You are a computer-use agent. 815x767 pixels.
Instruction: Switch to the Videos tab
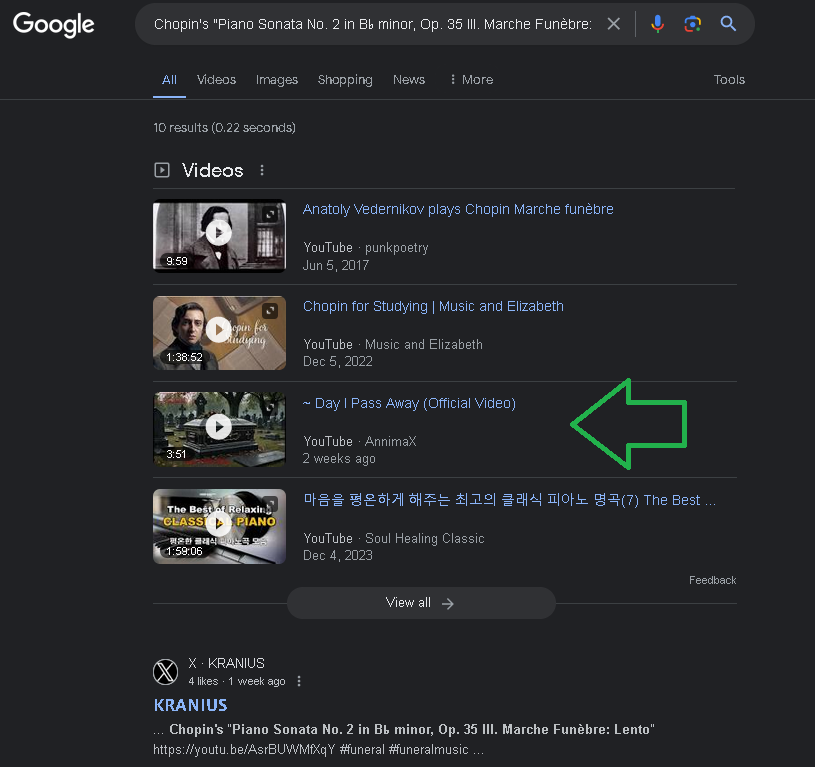pos(216,80)
